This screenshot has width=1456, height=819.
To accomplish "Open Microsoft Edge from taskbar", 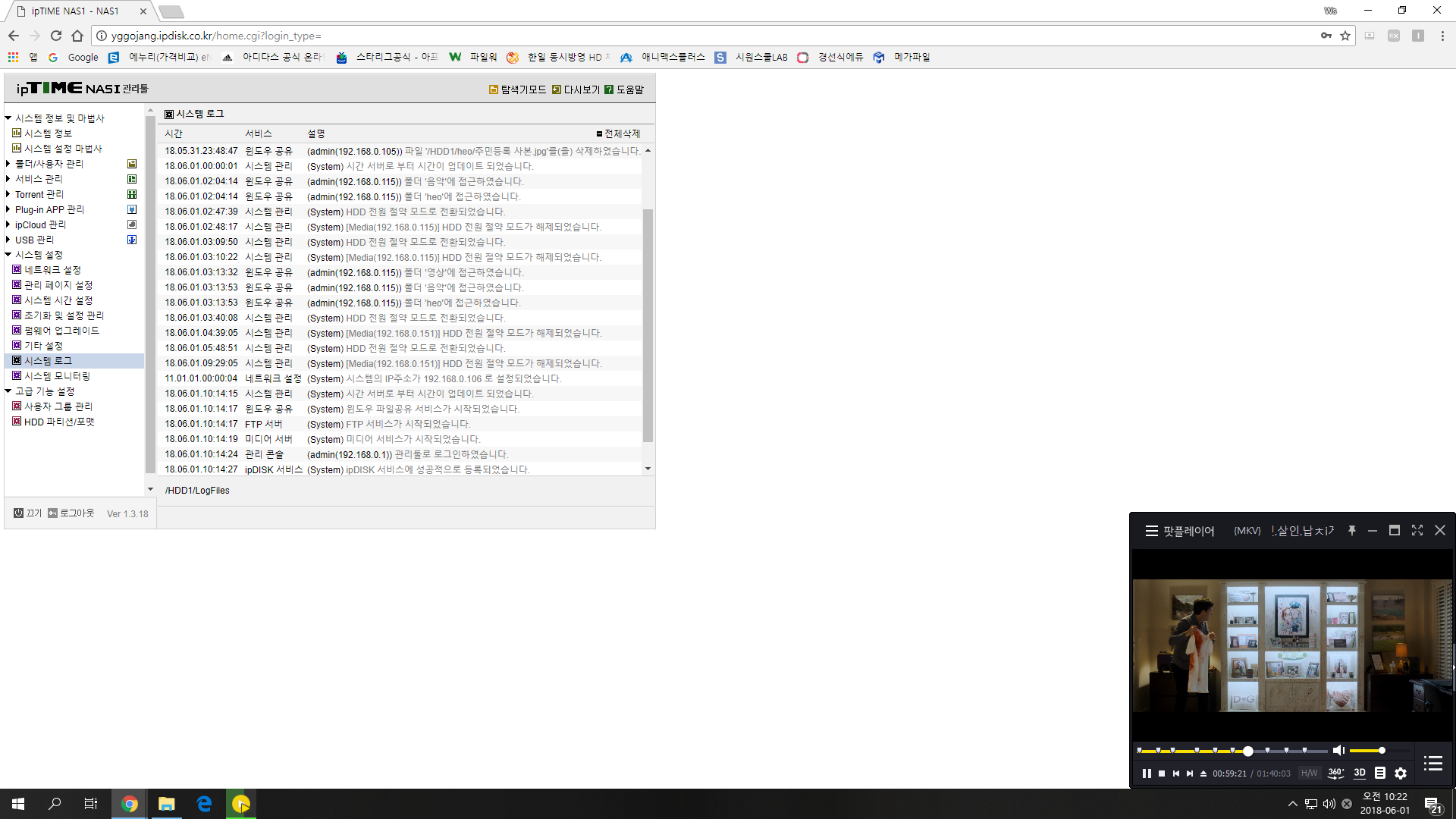I will 204,804.
